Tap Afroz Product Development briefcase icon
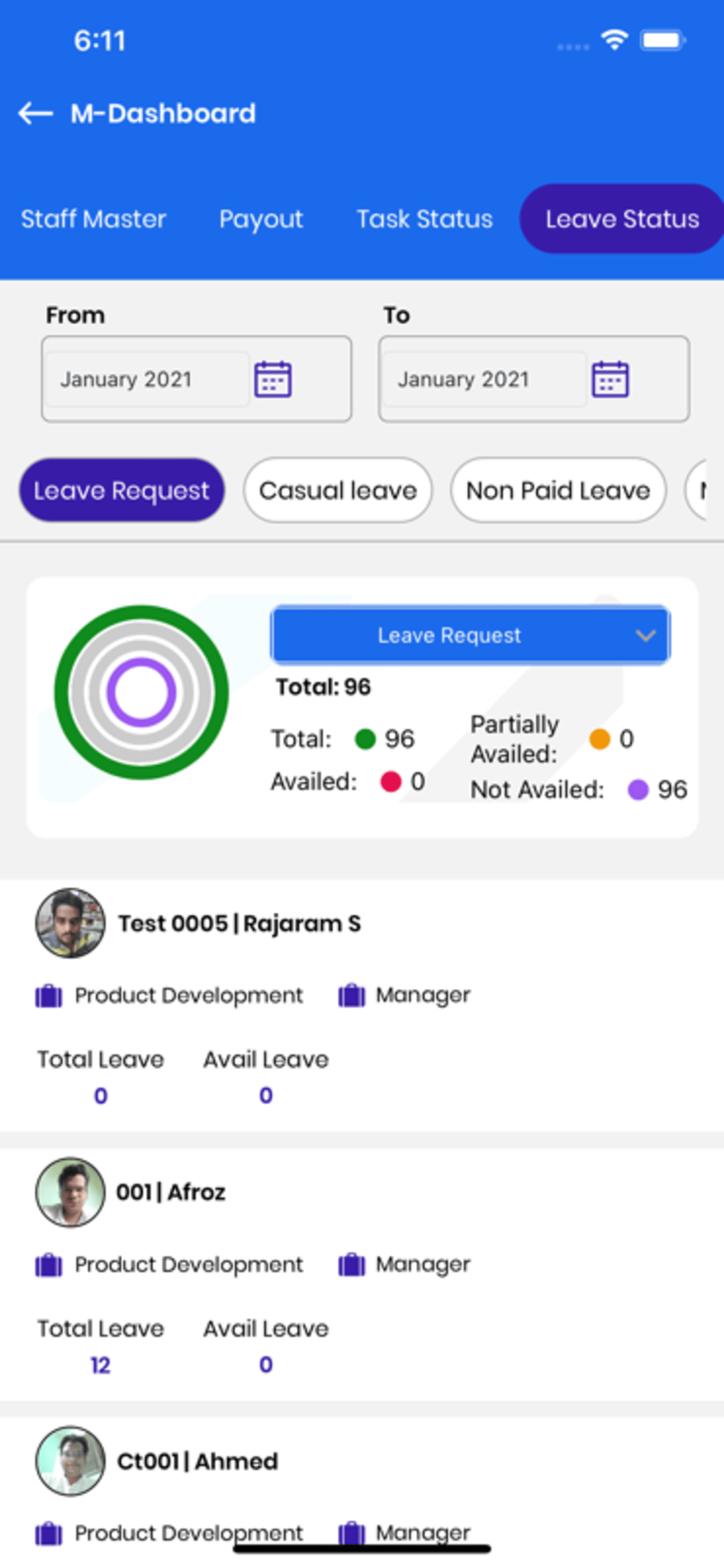724x1568 pixels. (48, 1265)
